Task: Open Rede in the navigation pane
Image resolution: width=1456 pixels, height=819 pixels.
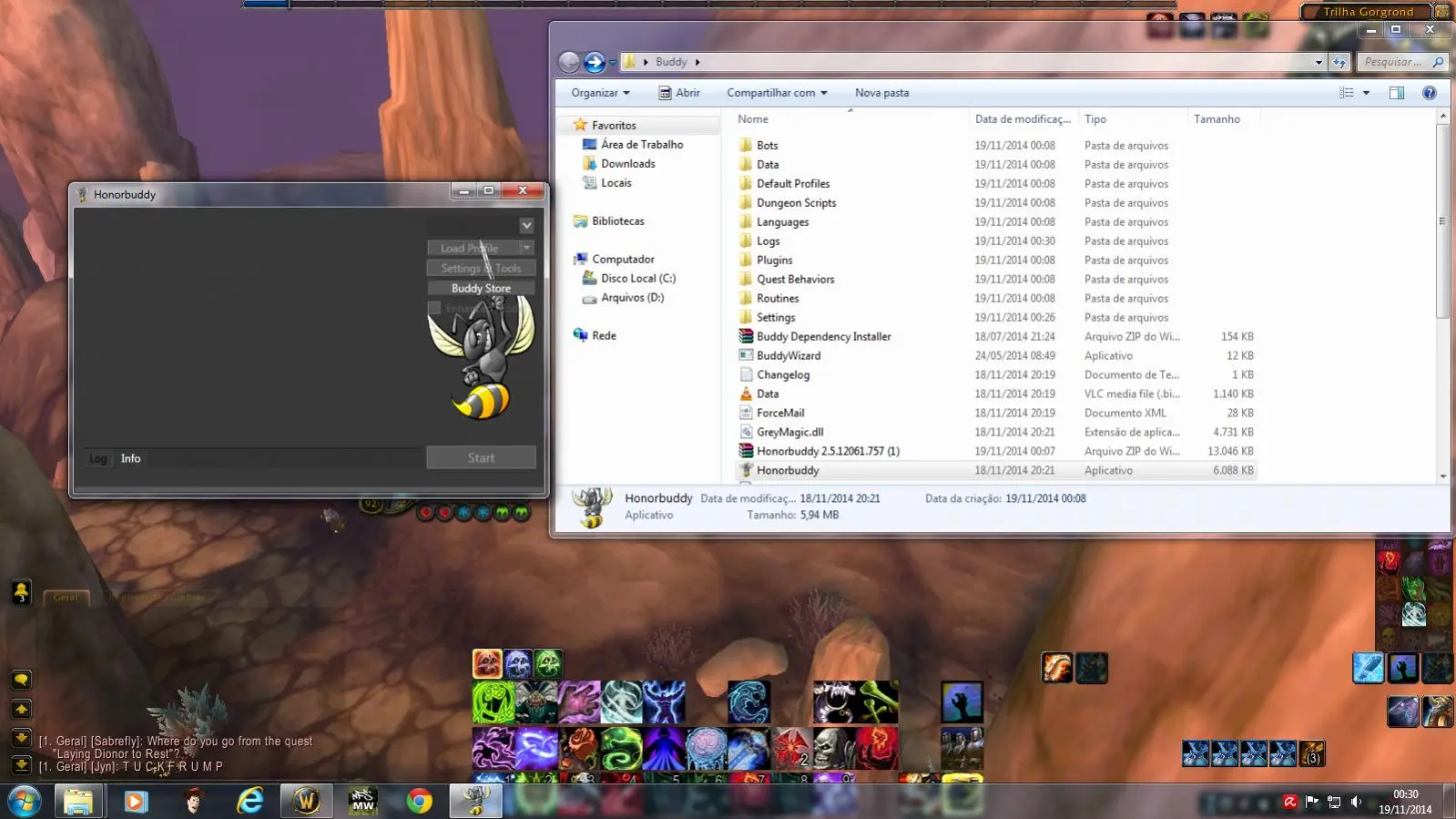Action: tap(604, 336)
